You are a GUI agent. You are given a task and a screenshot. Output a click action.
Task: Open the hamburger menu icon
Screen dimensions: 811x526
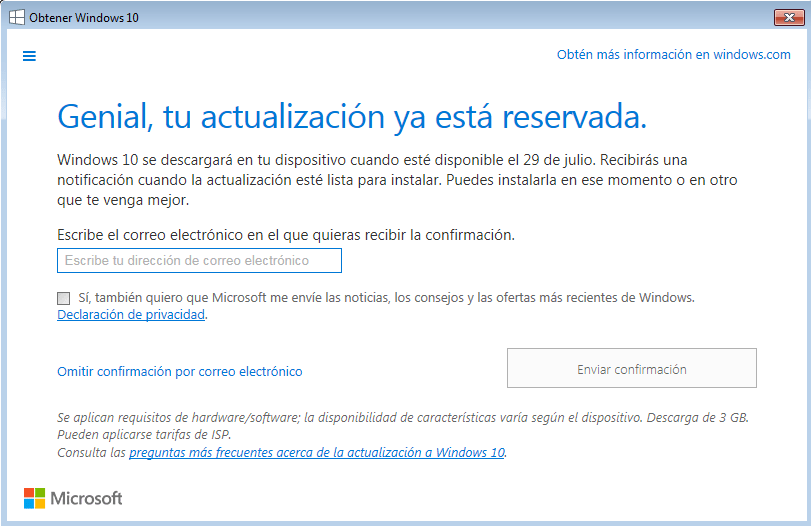[29, 56]
